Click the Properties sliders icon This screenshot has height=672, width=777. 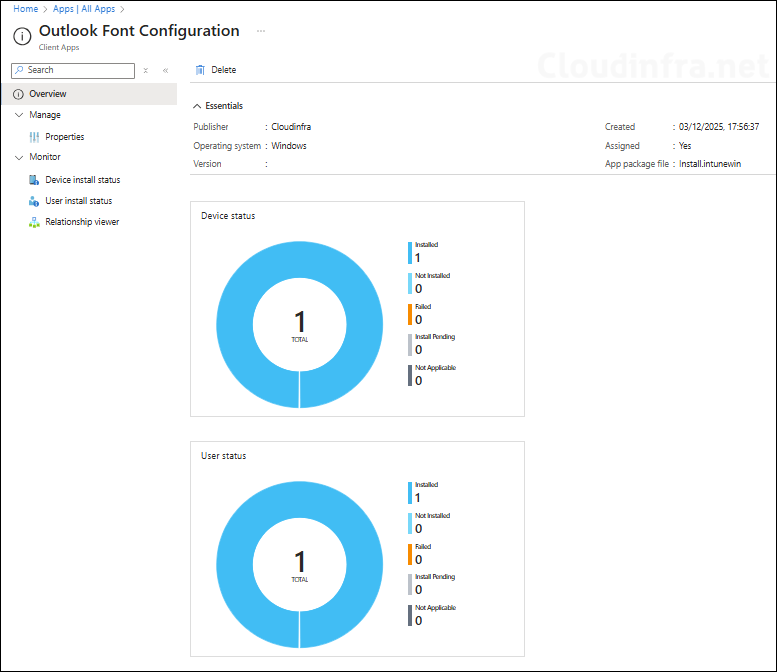[x=34, y=137]
